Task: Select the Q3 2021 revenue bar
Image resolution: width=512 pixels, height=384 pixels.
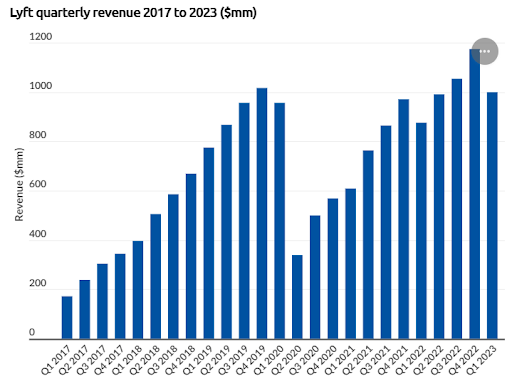Action: point(386,232)
